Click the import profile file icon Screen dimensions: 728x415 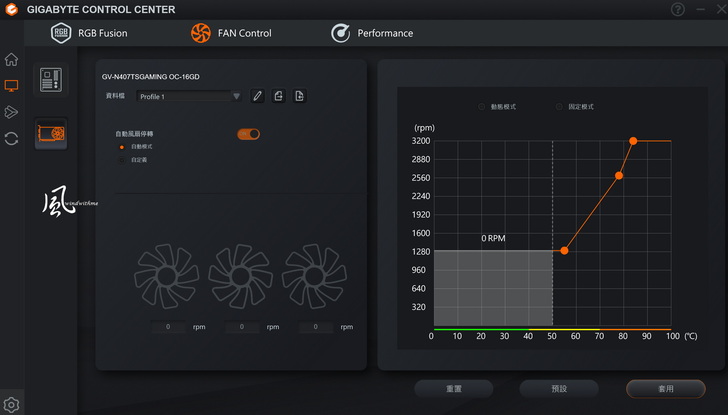[x=299, y=96]
